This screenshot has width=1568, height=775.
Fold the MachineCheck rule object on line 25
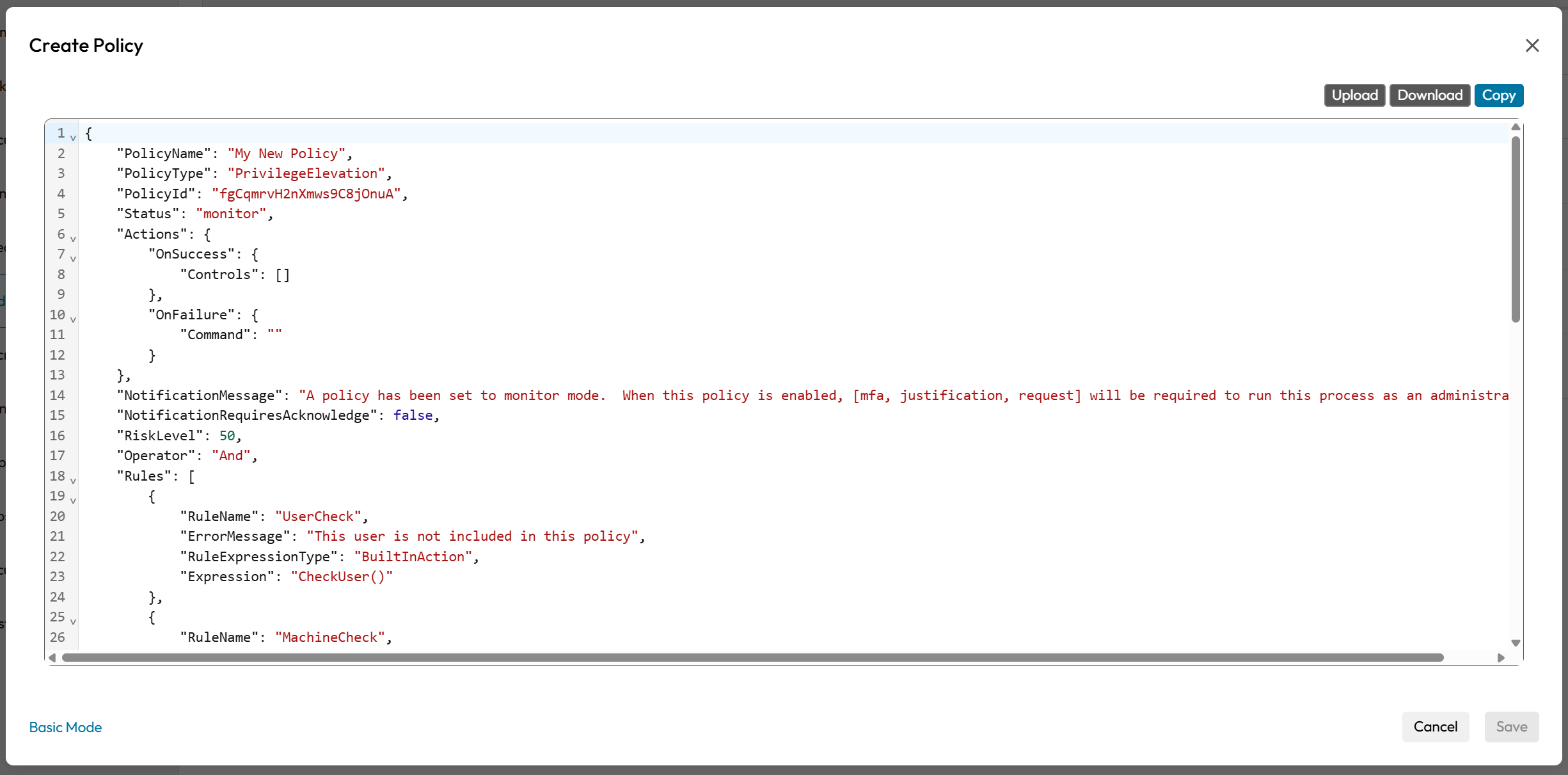pos(73,621)
